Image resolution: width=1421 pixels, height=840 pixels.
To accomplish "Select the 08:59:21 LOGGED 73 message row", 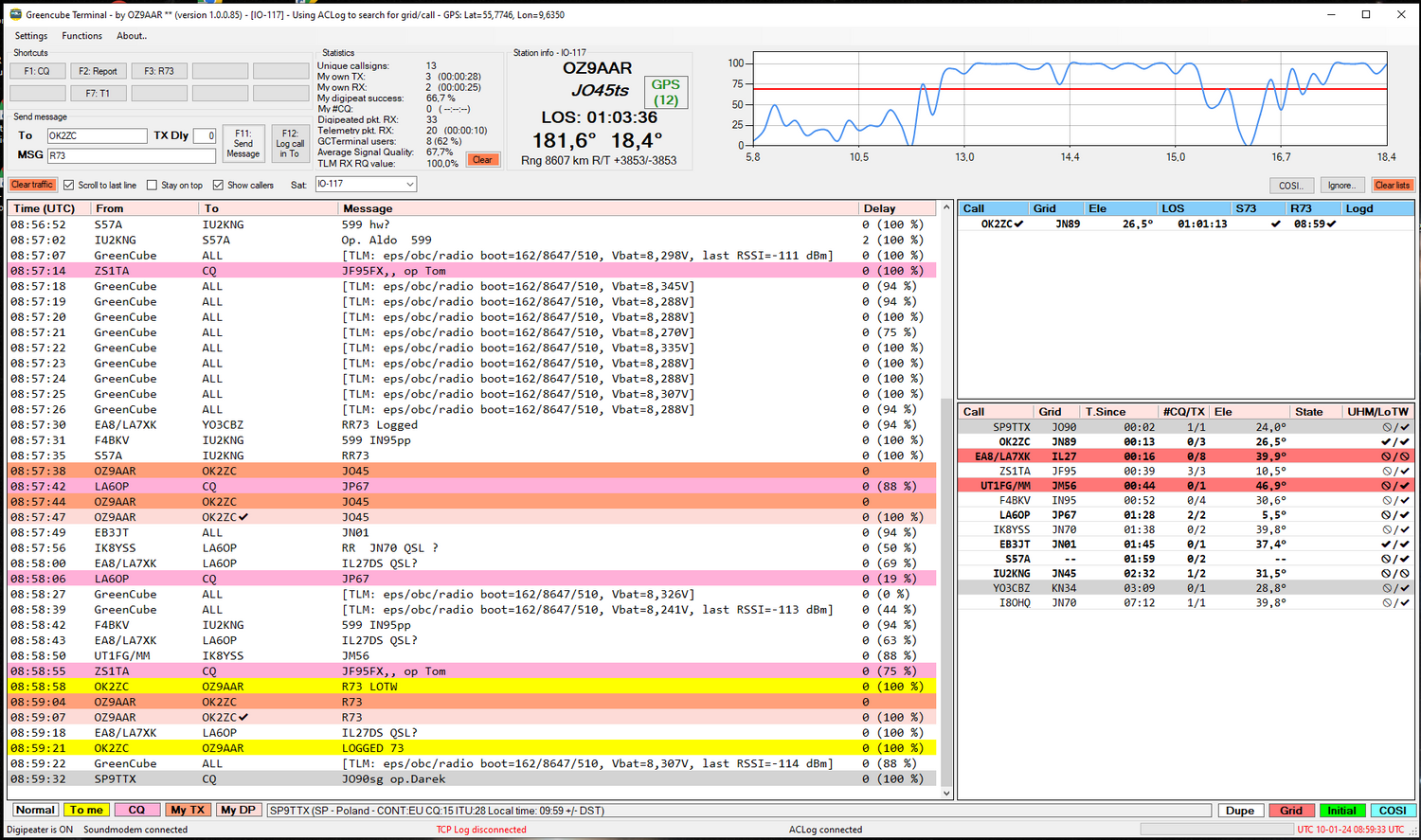I will (472, 748).
